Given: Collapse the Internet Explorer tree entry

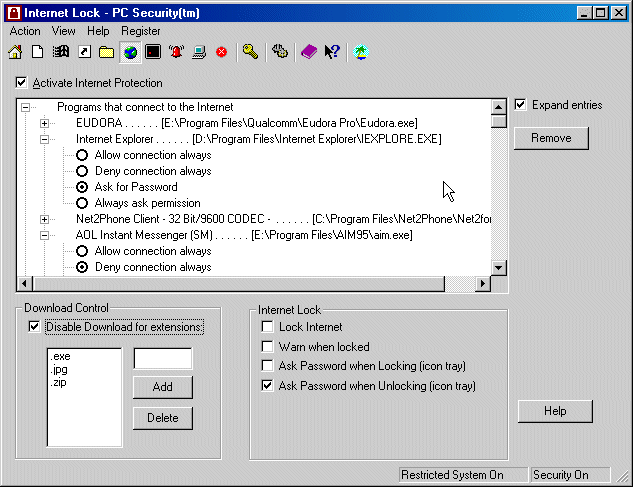Looking at the screenshot, I should tap(44, 139).
